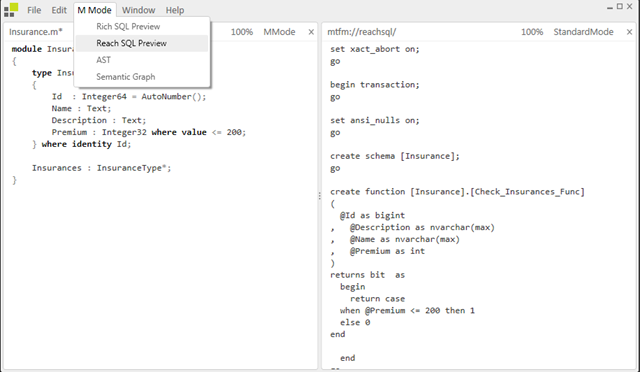
Task: Click the 'create function [Insurance].[Check_Insurances_Func]' line
Action: 457,192
